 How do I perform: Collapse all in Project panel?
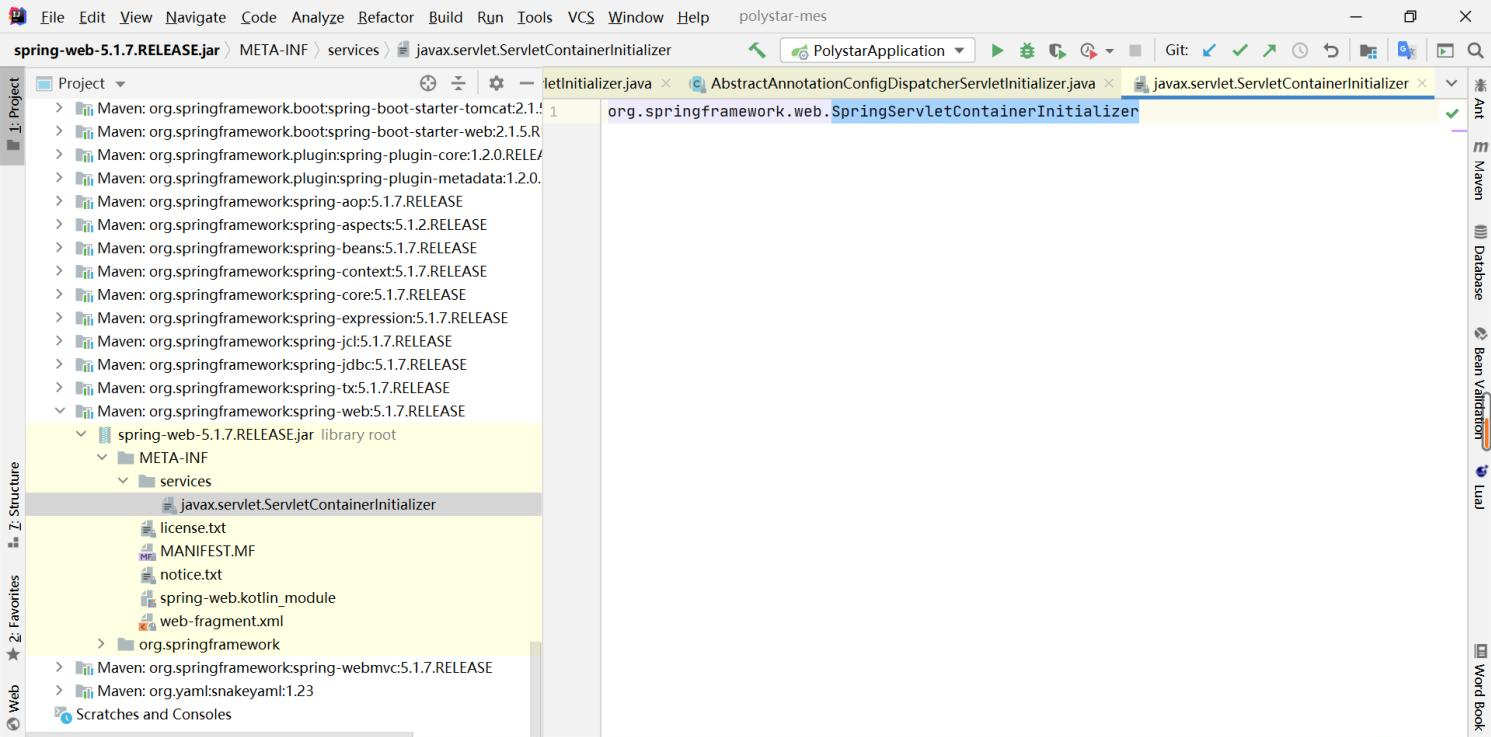pos(458,83)
